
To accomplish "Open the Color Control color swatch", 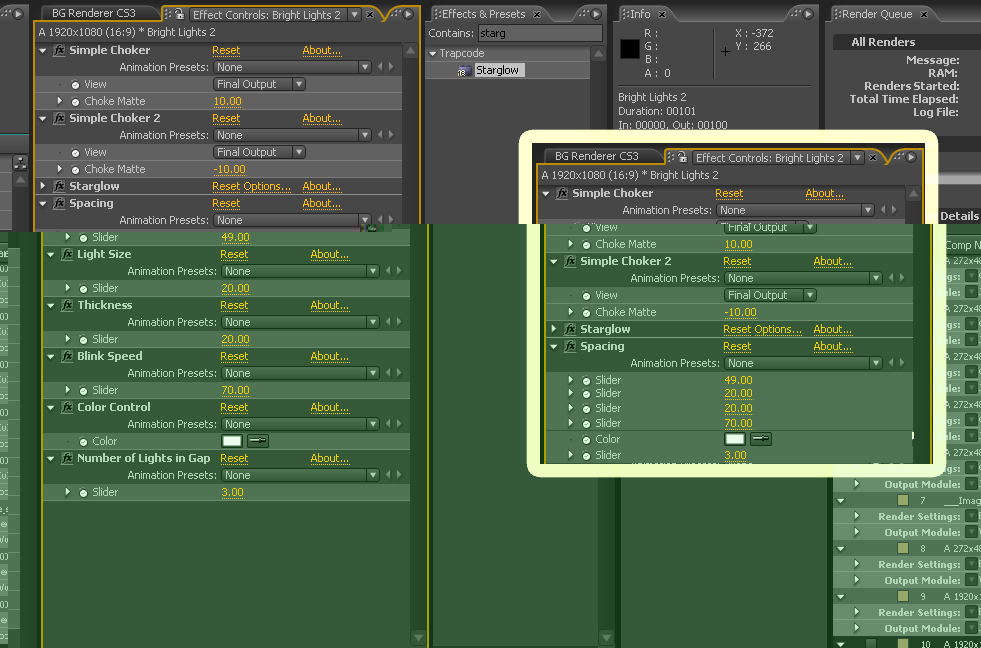I will pos(232,441).
